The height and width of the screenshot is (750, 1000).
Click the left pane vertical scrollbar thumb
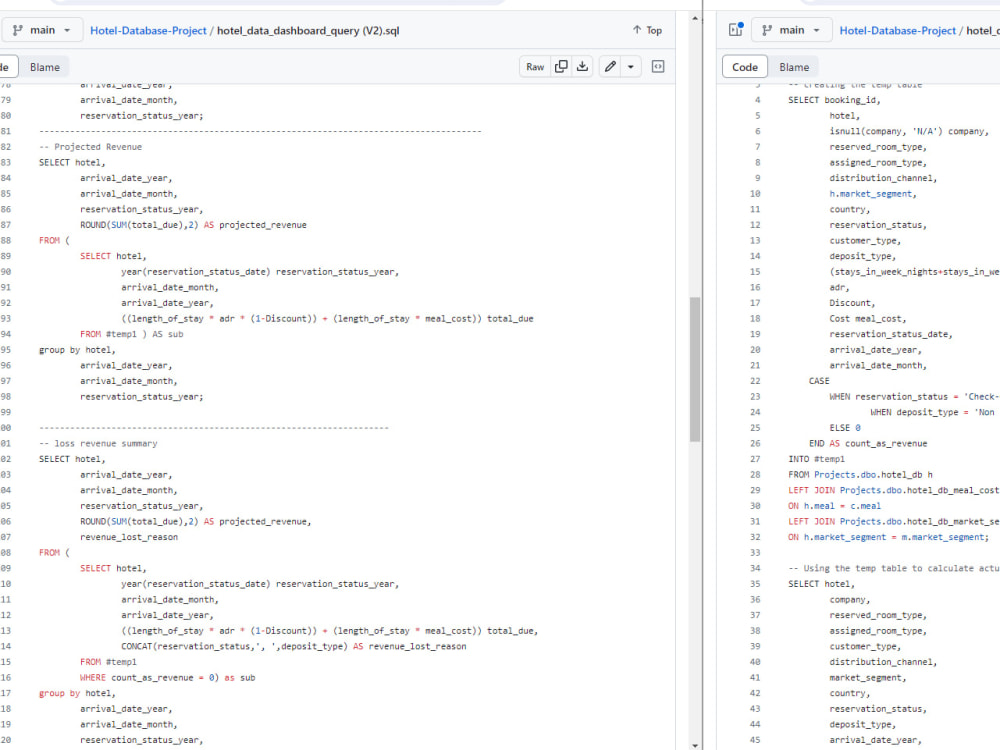695,369
